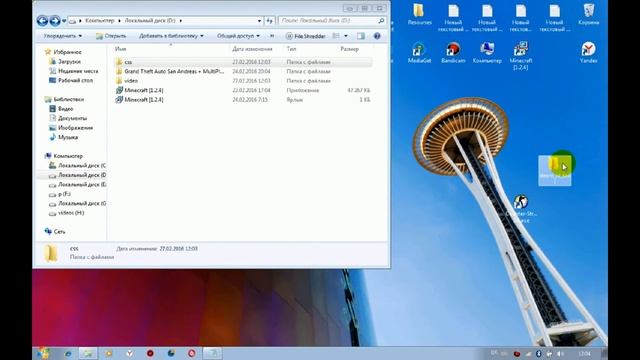The width and height of the screenshot is (640, 360).
Task: Click the Компьютер breadcrumb in address bar
Action: tap(100, 20)
